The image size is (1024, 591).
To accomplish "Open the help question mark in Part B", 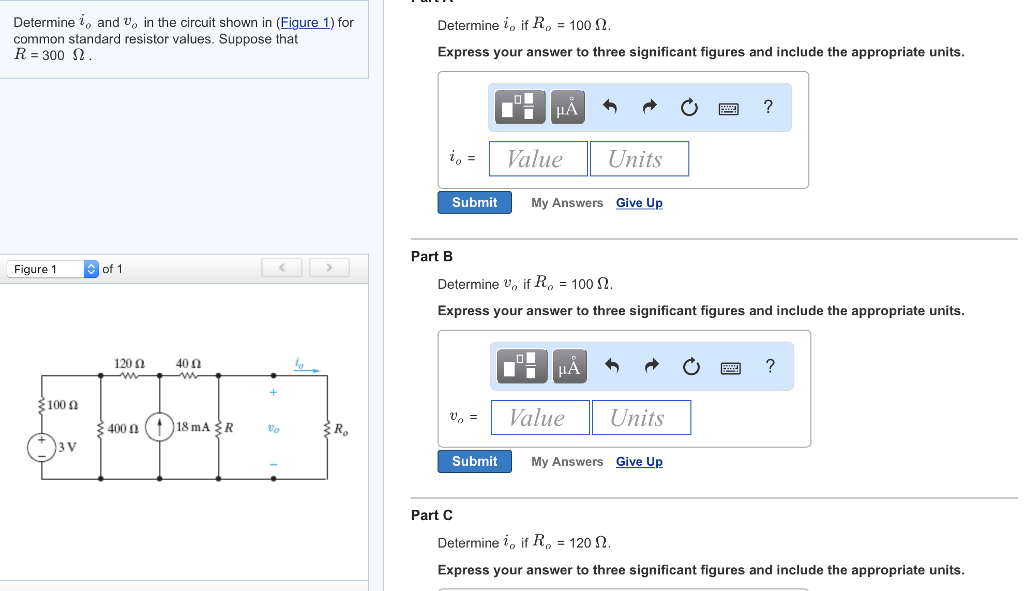I will 769,366.
